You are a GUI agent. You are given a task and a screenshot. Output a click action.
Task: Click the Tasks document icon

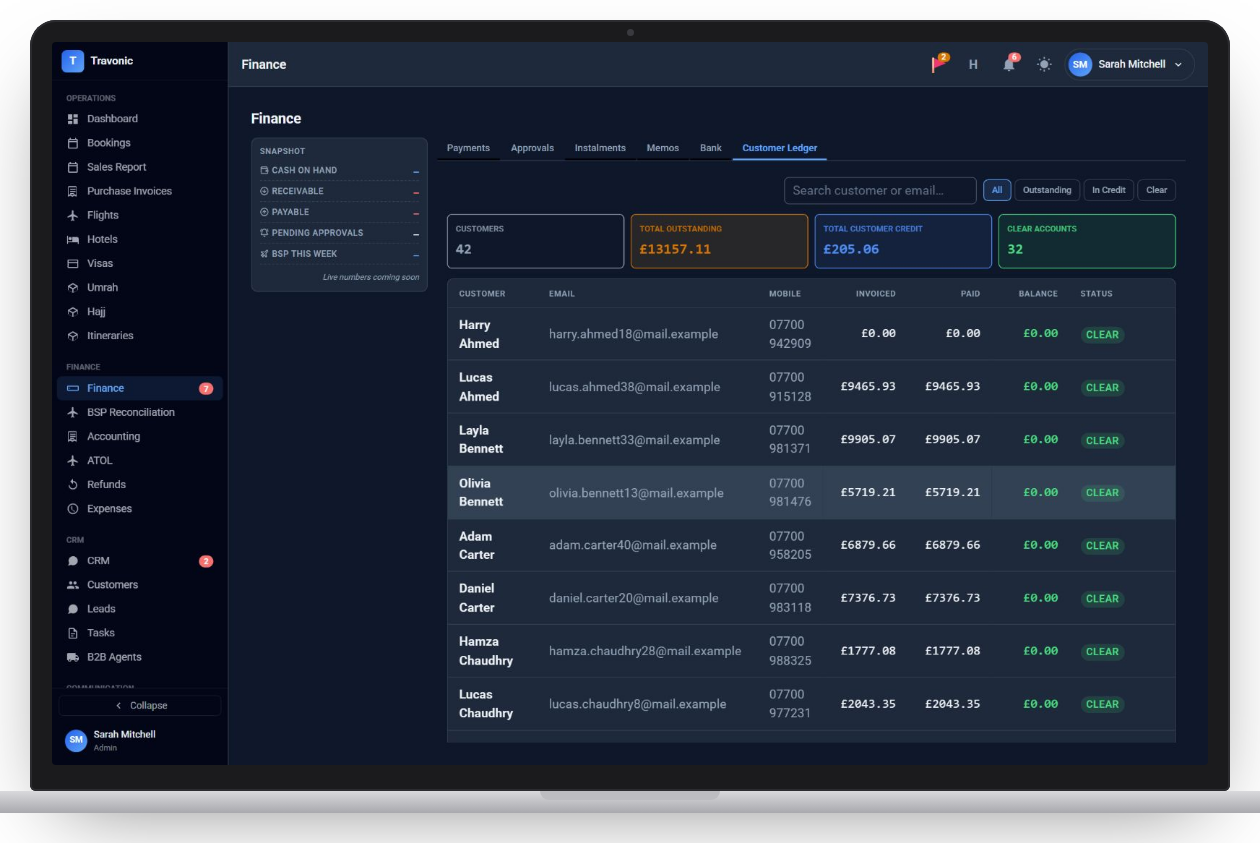pos(73,633)
